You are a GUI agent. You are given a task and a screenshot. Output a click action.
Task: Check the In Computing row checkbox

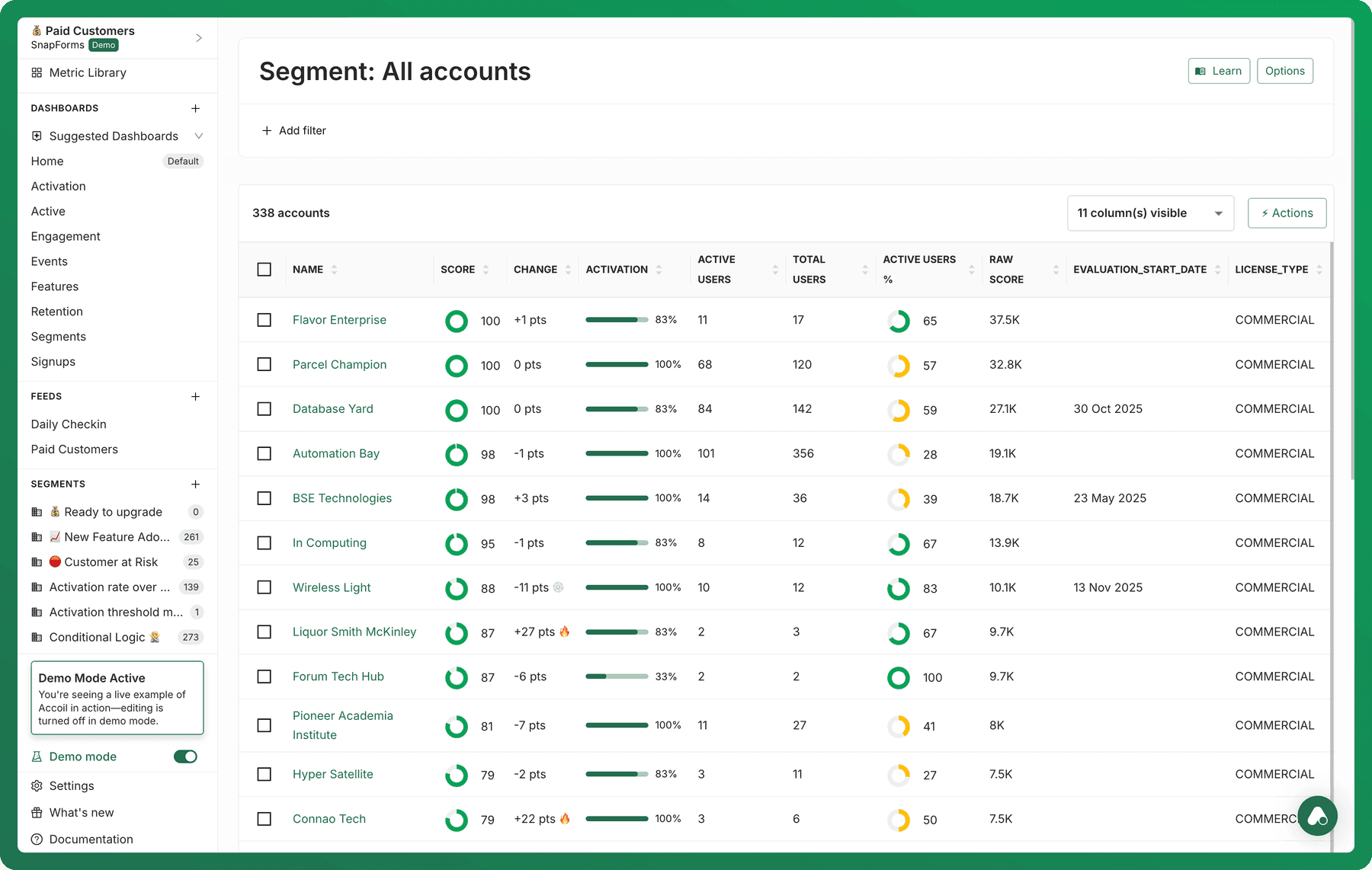point(264,543)
